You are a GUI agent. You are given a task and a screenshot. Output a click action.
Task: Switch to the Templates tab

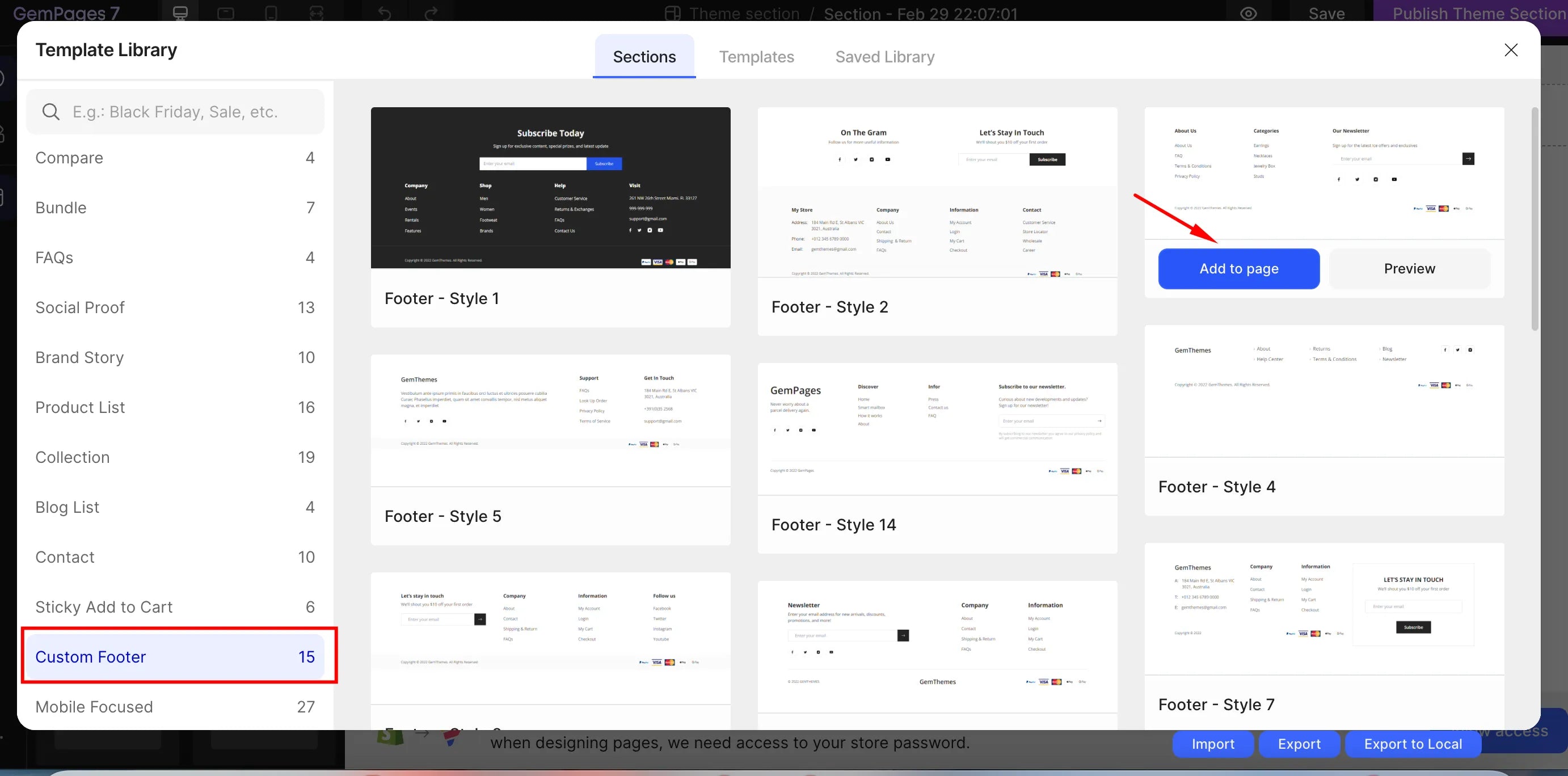click(x=757, y=57)
